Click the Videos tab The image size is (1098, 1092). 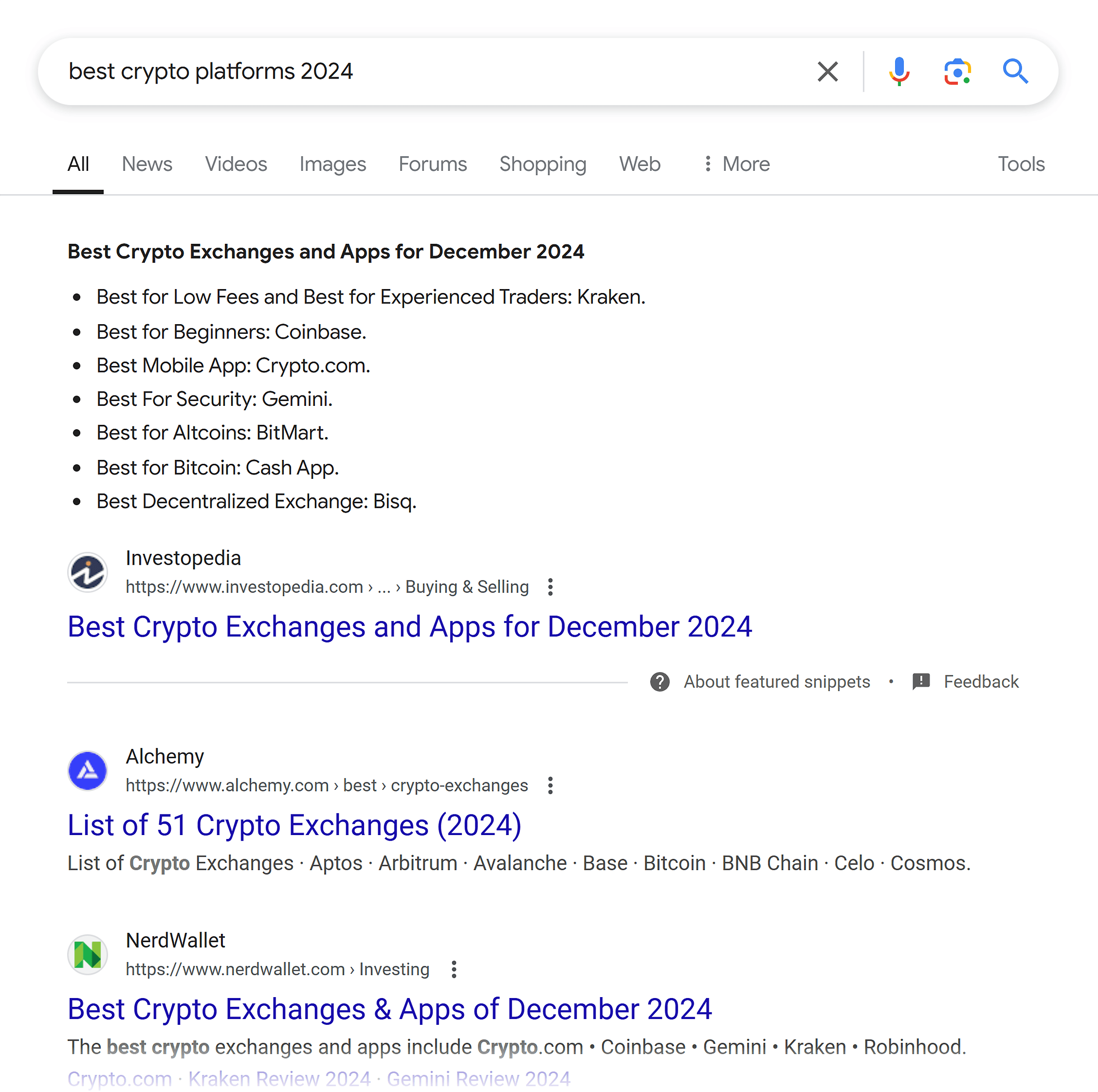235,164
